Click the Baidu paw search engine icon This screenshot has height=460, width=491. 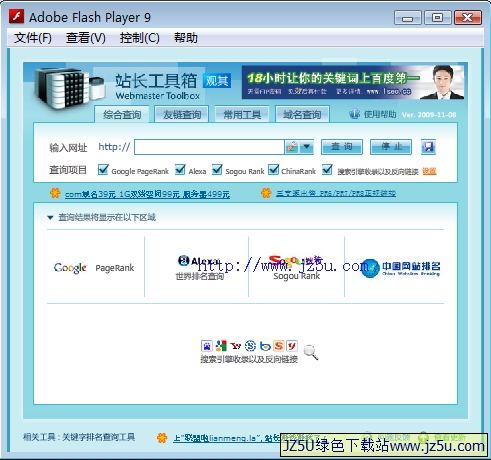tap(207, 346)
